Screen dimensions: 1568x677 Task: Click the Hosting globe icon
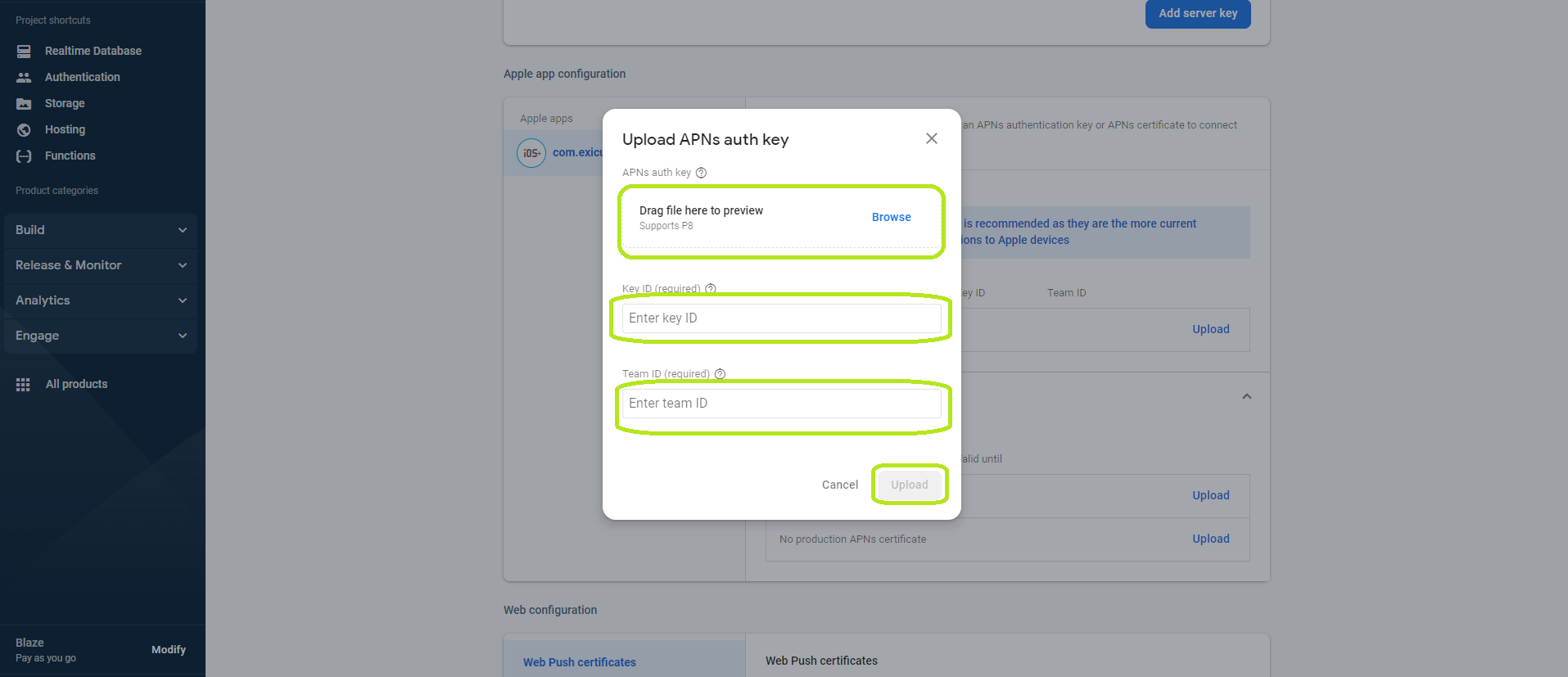[24, 129]
